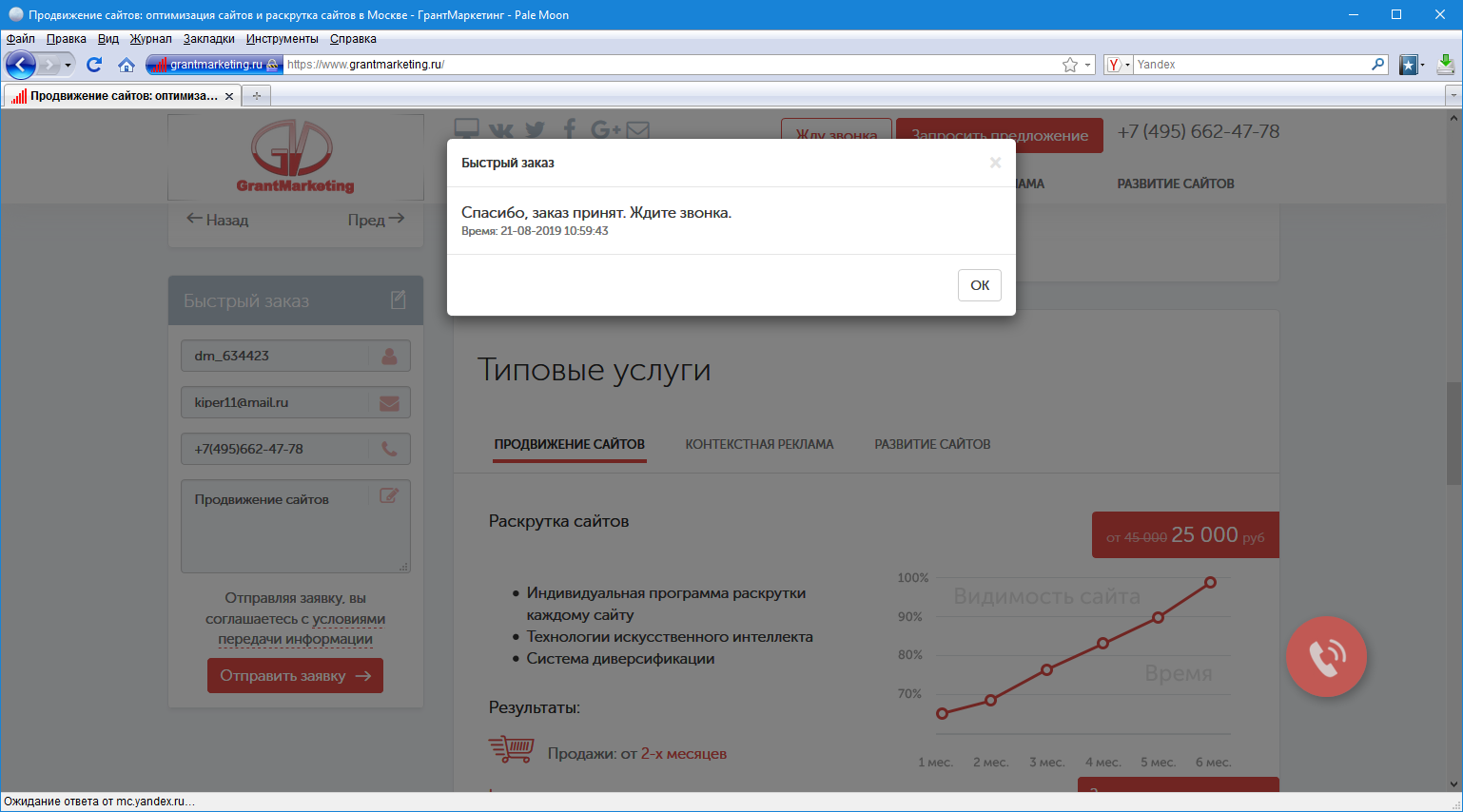Click the Yandex search input field

pos(1251,65)
